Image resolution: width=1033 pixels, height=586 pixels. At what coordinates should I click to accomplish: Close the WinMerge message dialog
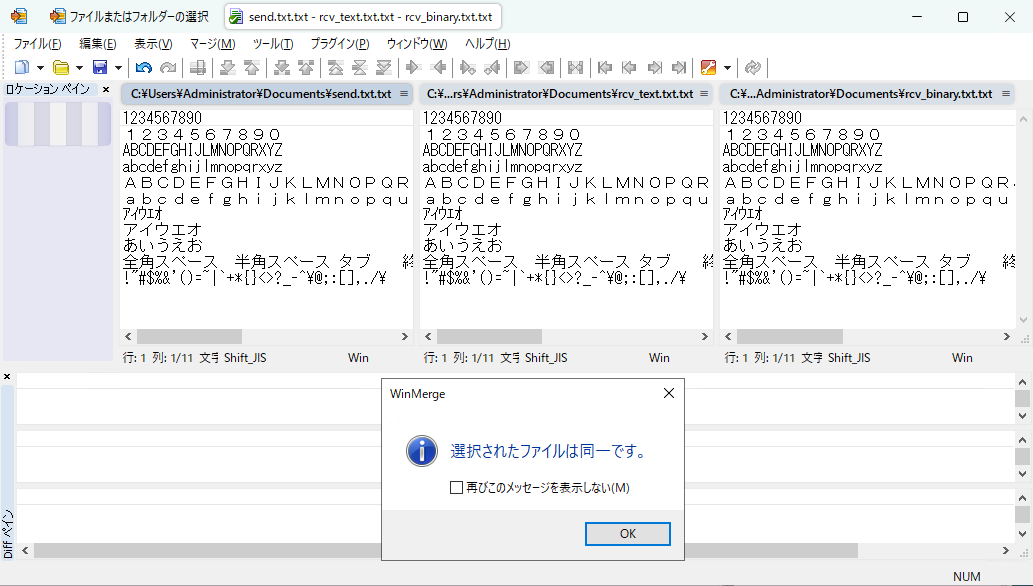(x=668, y=394)
